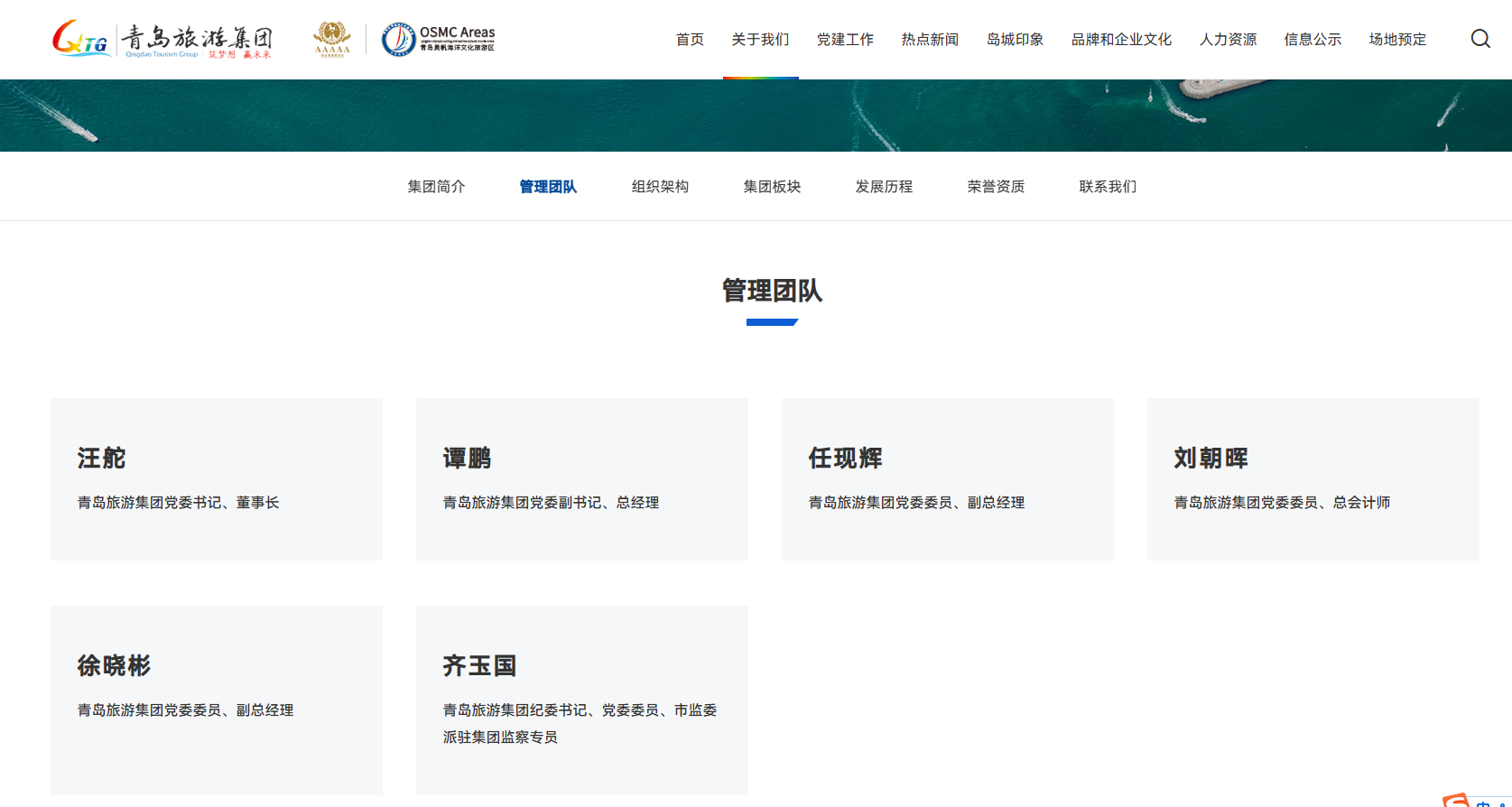Open 品牌和企业文化 menu item
This screenshot has width=1512, height=807.
click(x=1121, y=40)
